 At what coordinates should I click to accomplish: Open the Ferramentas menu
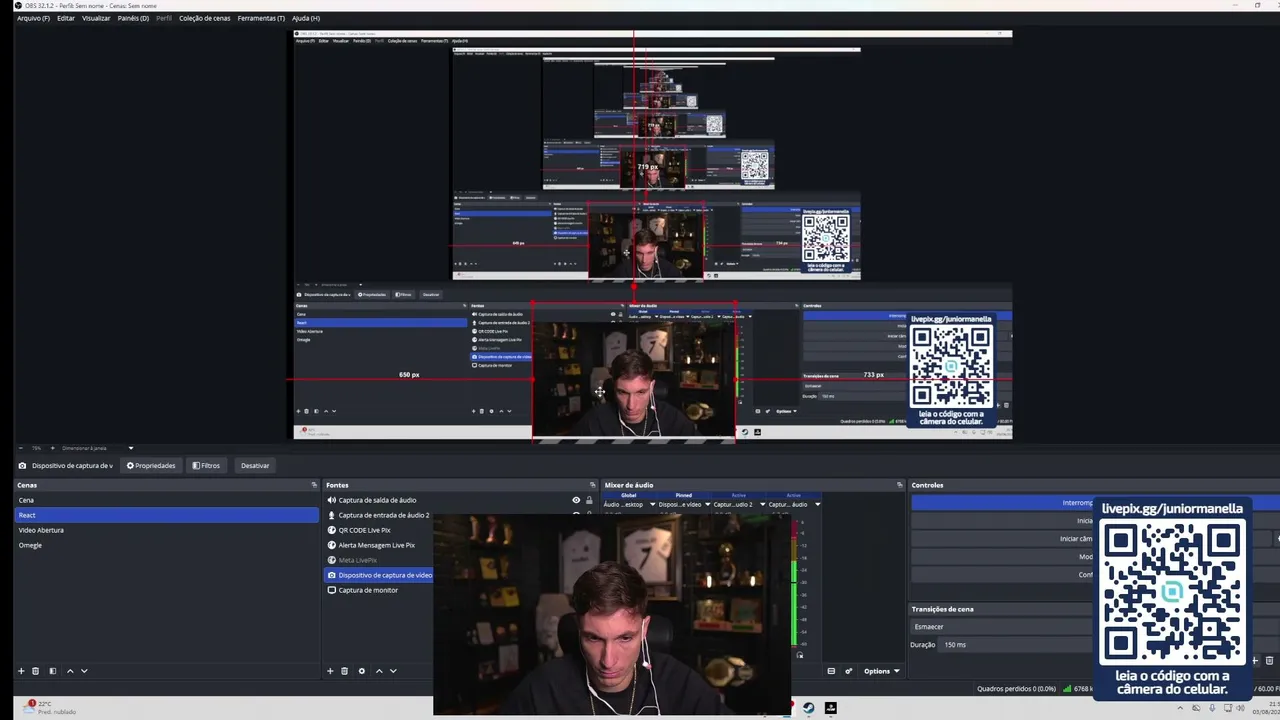coord(261,18)
